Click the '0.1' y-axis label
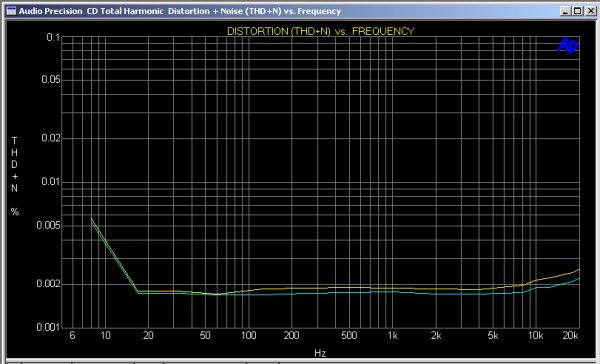 (x=53, y=38)
